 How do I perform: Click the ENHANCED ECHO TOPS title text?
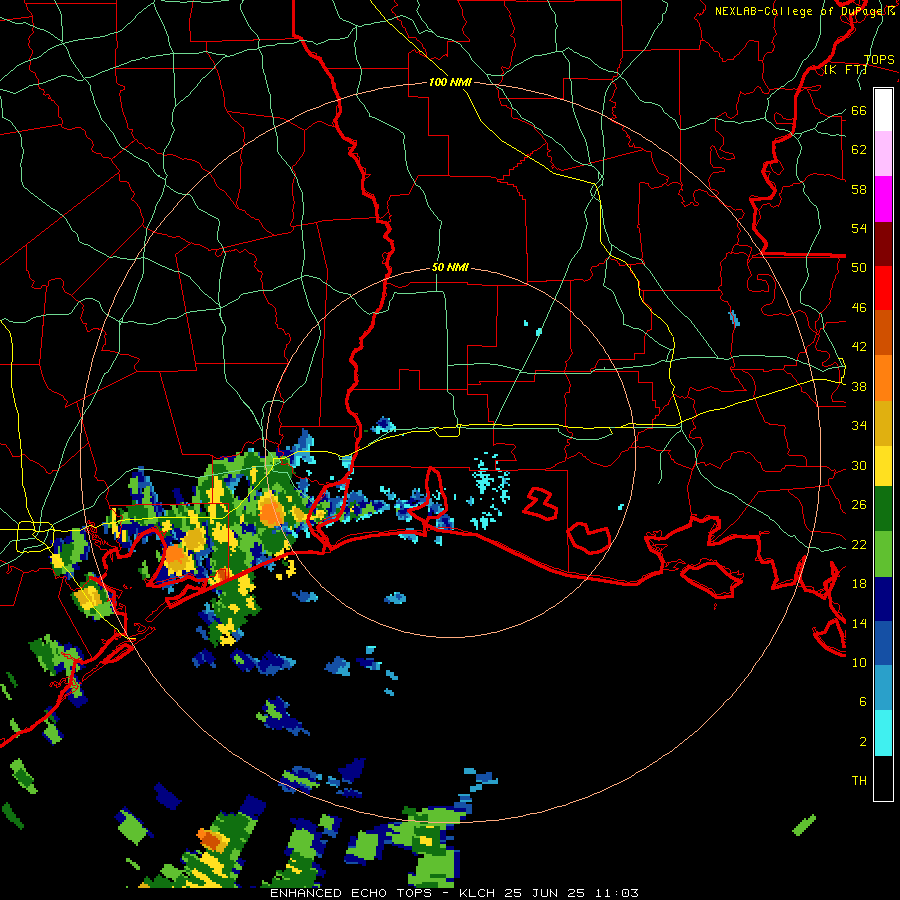(351, 893)
